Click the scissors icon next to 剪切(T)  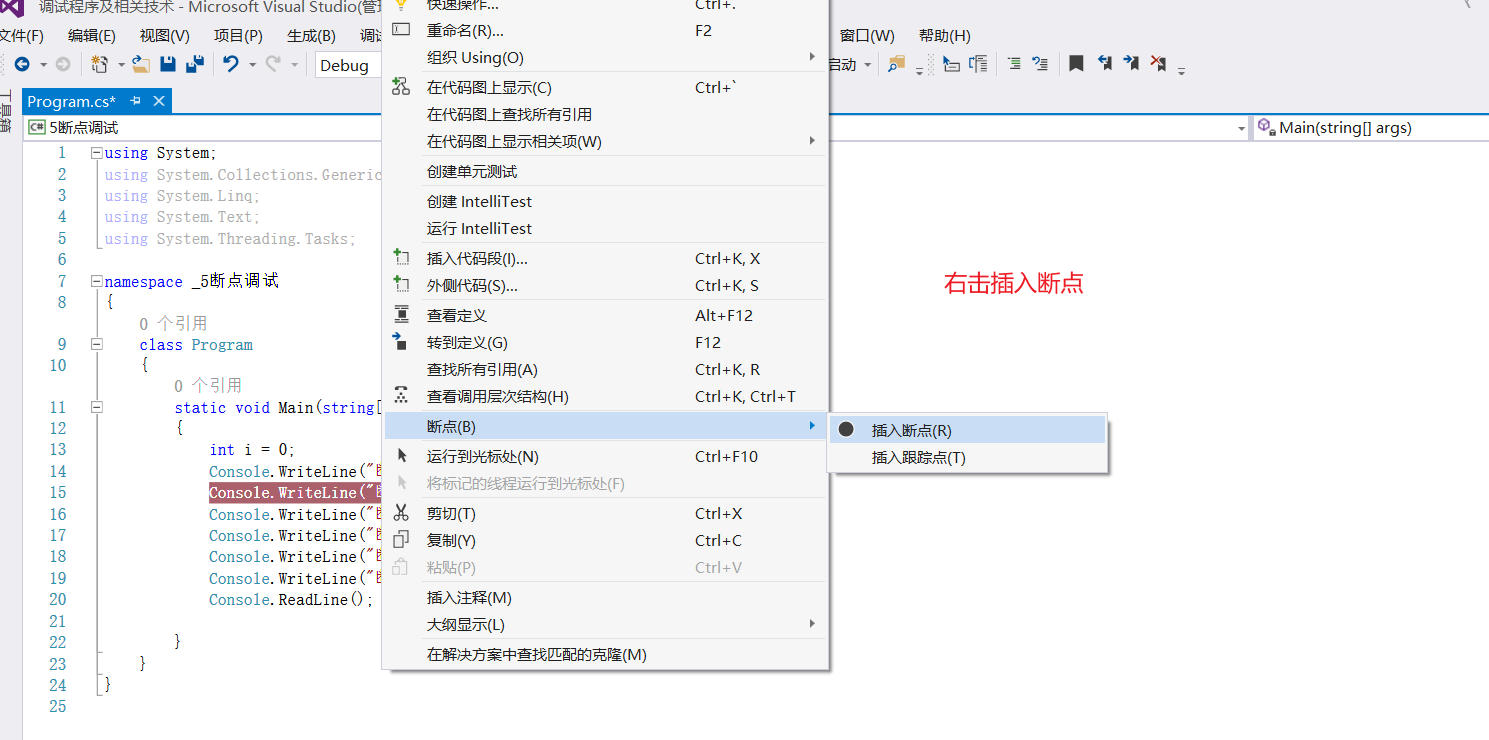tap(402, 513)
